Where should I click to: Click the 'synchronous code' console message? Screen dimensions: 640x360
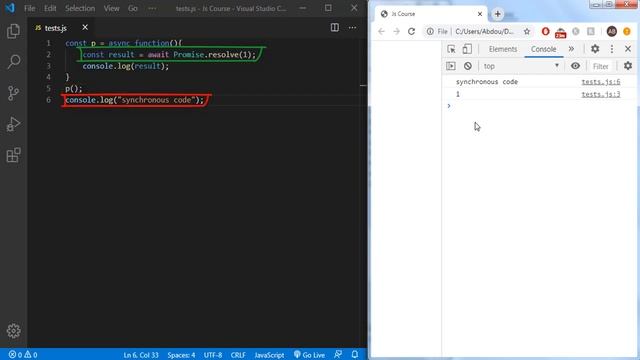click(x=487, y=82)
